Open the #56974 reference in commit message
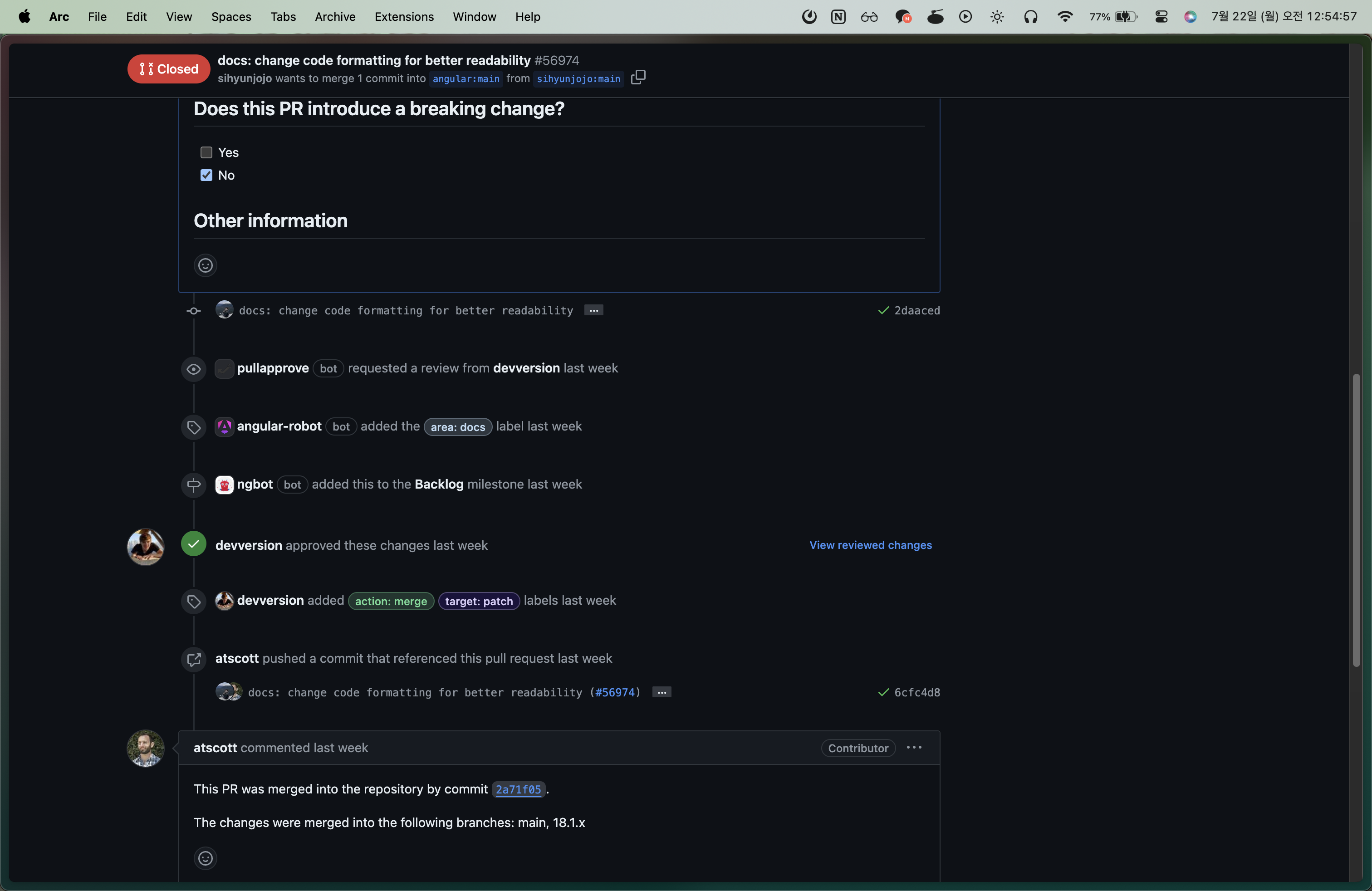 click(615, 692)
